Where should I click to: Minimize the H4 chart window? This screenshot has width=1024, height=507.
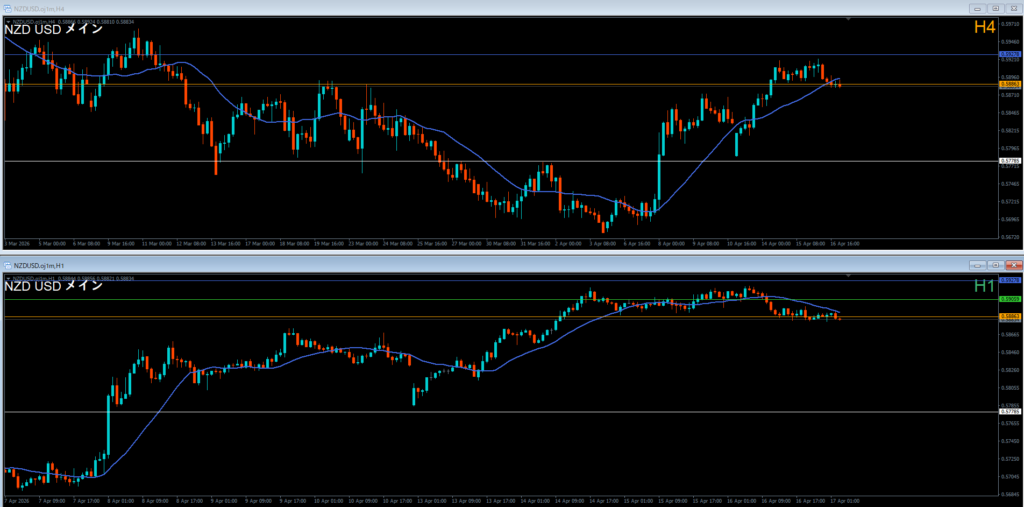click(977, 8)
